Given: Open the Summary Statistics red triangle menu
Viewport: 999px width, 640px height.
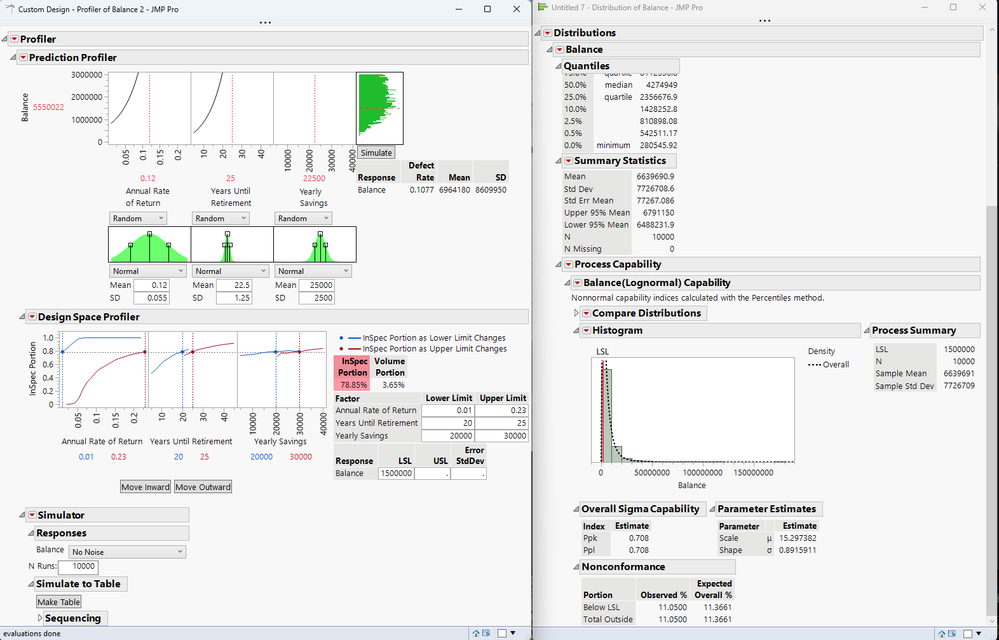Looking at the screenshot, I should 568,161.
